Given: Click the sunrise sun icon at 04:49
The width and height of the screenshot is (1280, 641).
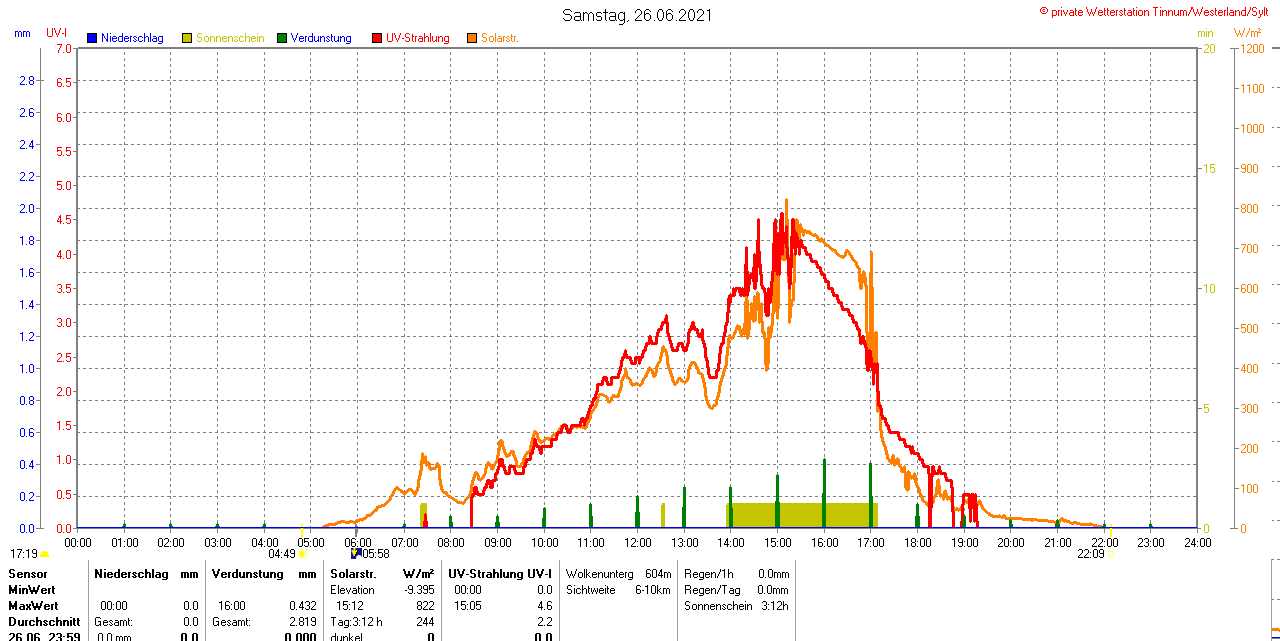Looking at the screenshot, I should pos(303,554).
